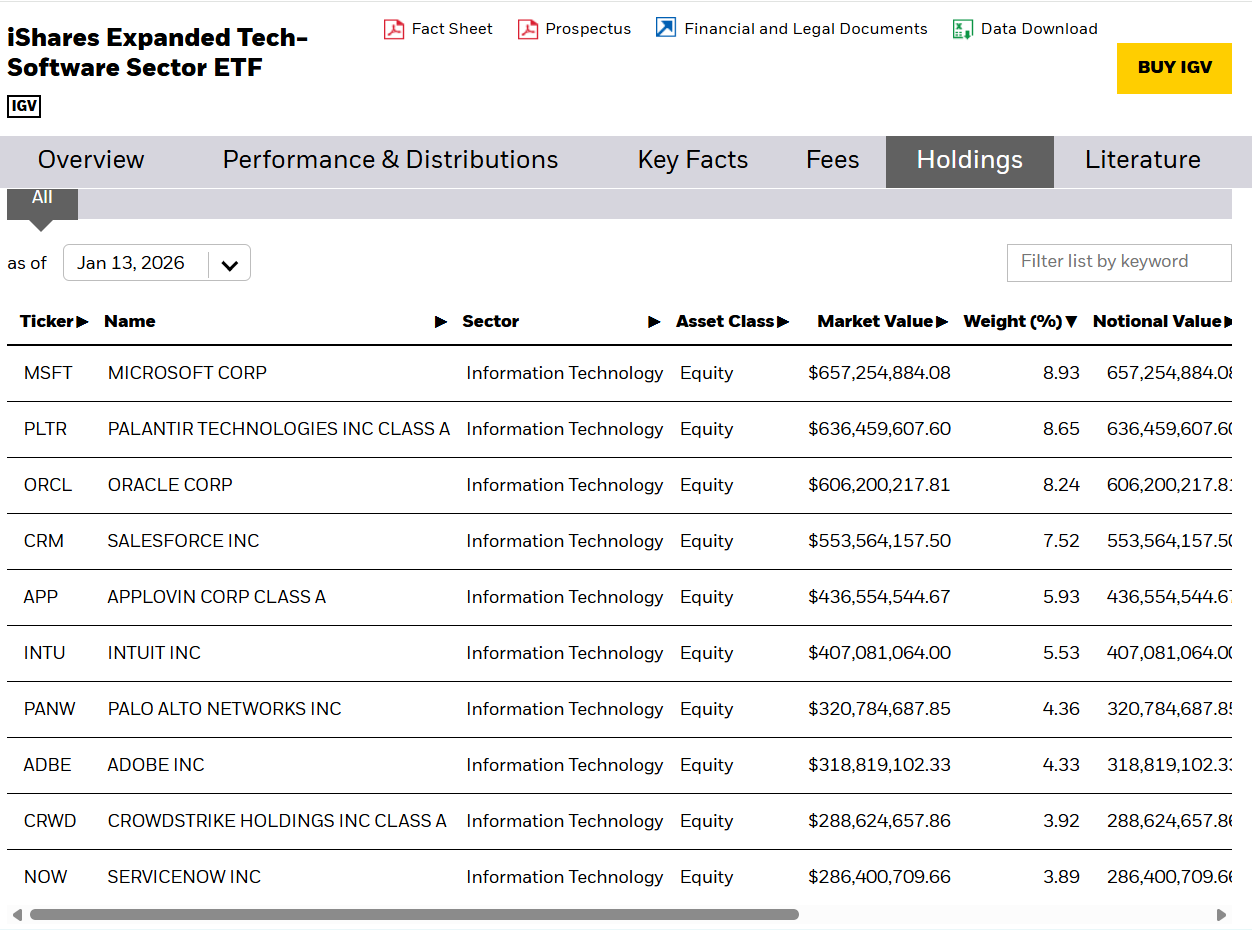Click the Data Download spreadsheet icon
The width and height of the screenshot is (1252, 930).
[x=963, y=29]
